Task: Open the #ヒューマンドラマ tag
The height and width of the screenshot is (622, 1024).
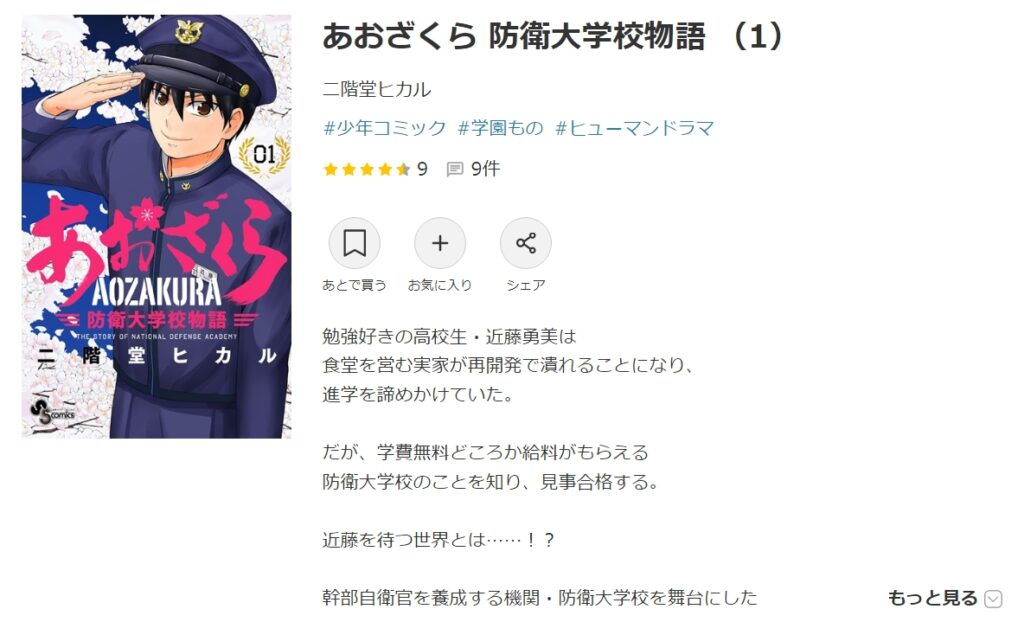Action: pos(634,128)
